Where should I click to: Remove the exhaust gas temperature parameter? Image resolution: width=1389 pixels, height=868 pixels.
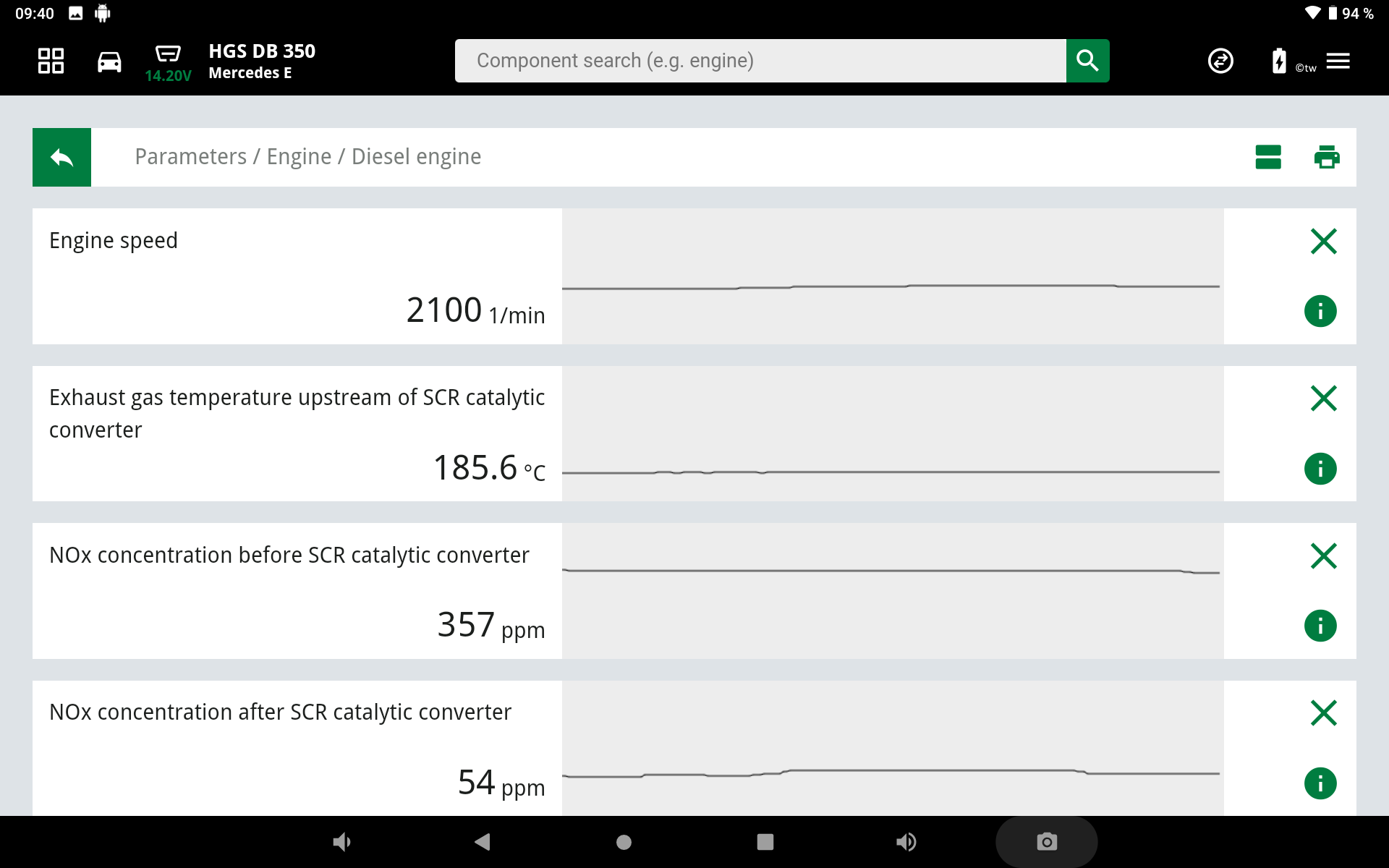1323,398
